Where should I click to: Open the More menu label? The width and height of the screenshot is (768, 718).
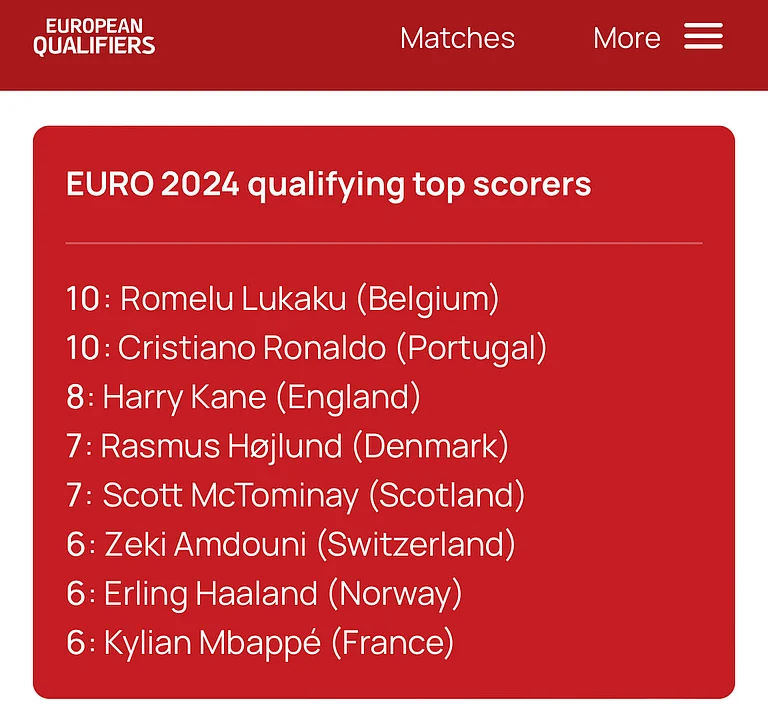pos(626,38)
